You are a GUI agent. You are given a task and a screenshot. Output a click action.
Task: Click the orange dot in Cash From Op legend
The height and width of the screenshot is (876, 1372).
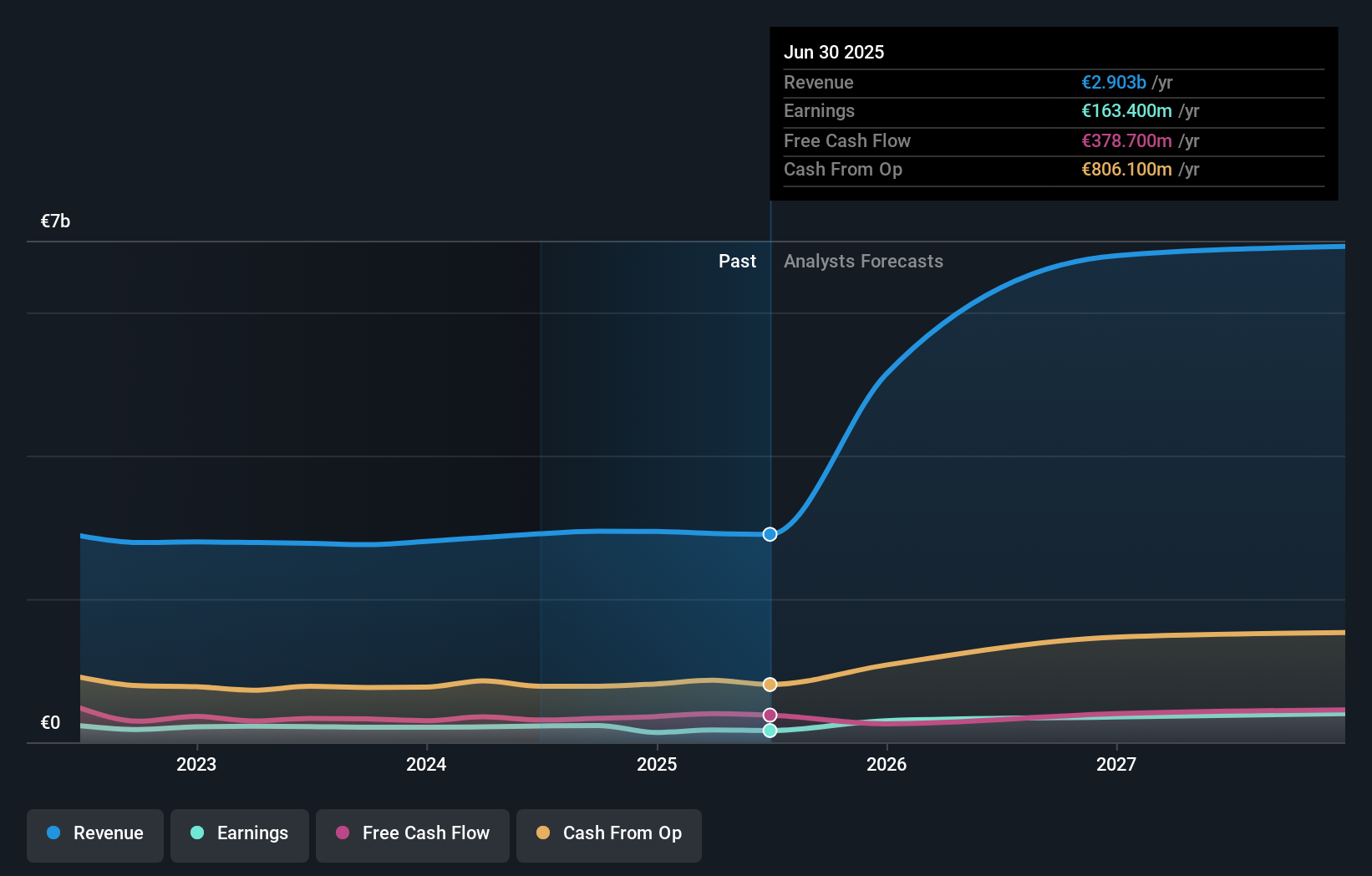543,833
